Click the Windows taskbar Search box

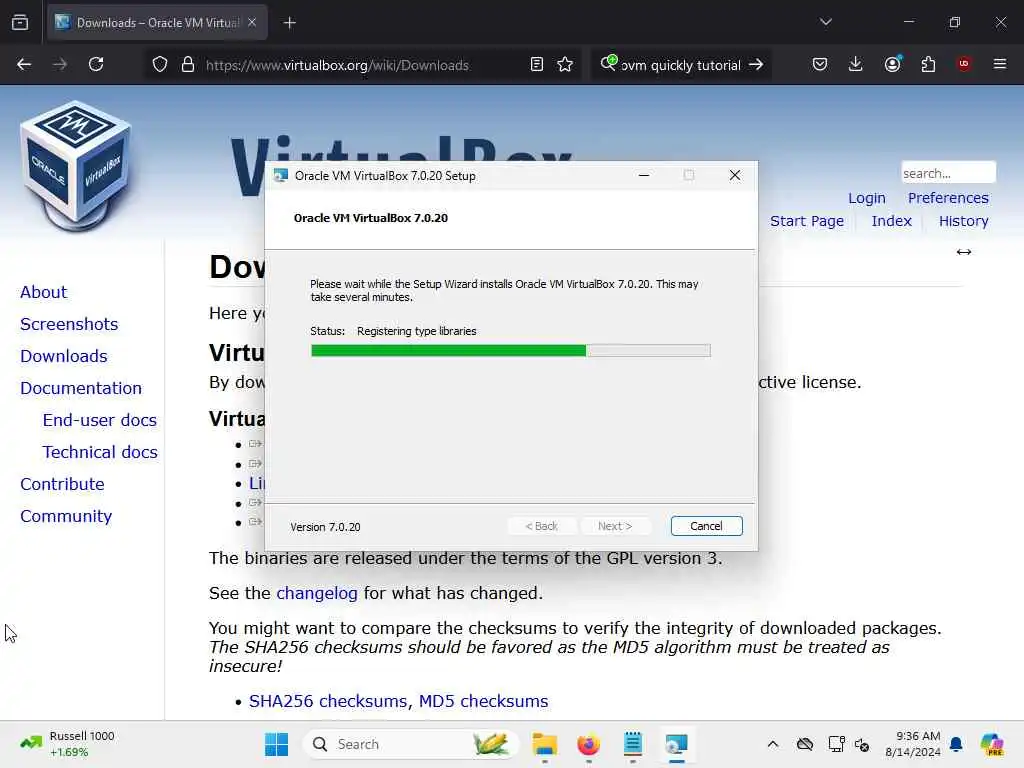[x=411, y=744]
